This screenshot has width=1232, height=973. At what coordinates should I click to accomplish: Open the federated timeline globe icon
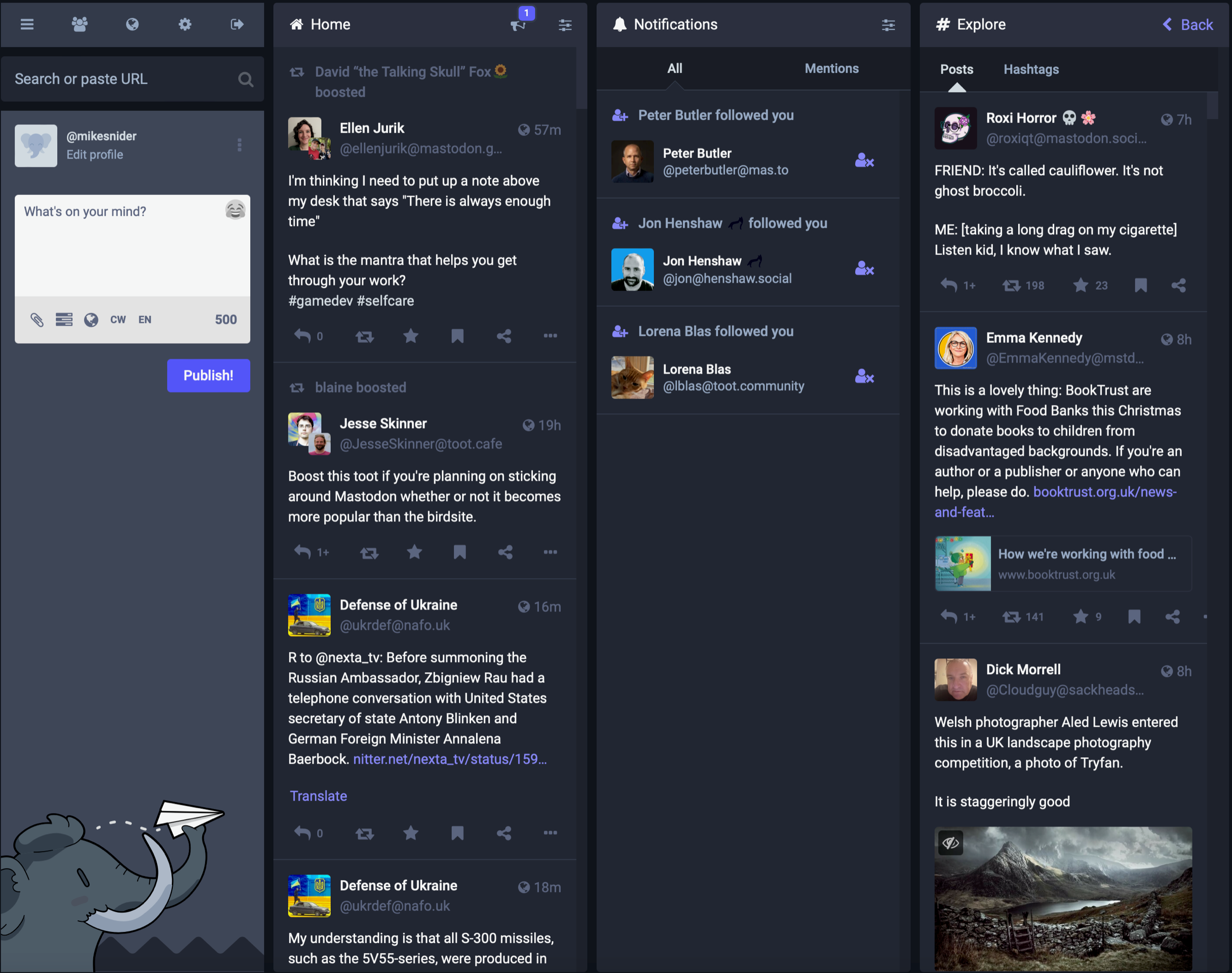(132, 24)
